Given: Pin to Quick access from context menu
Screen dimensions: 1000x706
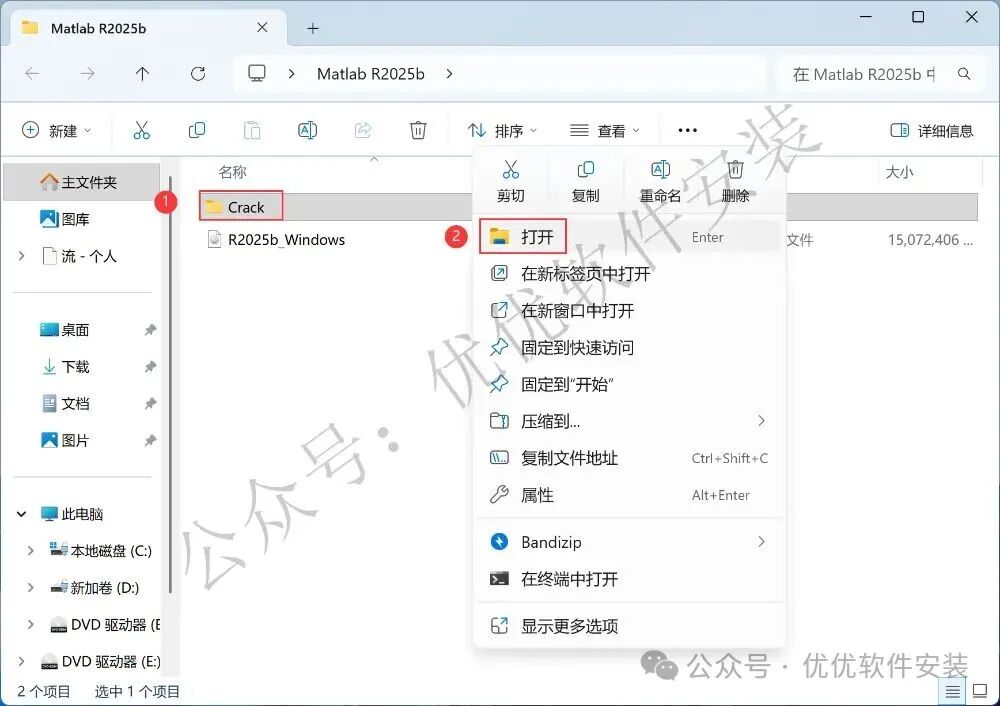Looking at the screenshot, I should [631, 348].
